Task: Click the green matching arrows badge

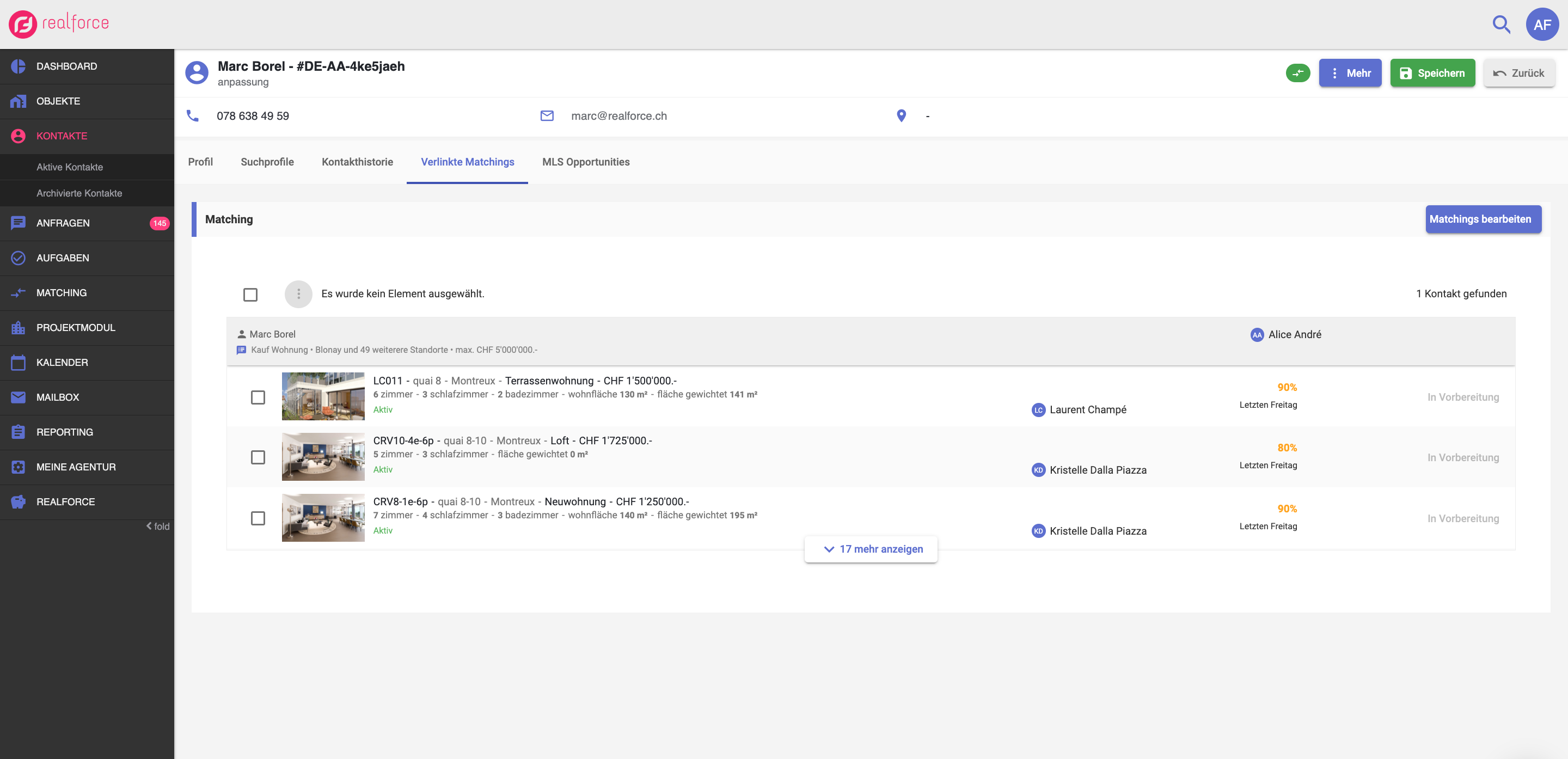Action: point(1298,73)
